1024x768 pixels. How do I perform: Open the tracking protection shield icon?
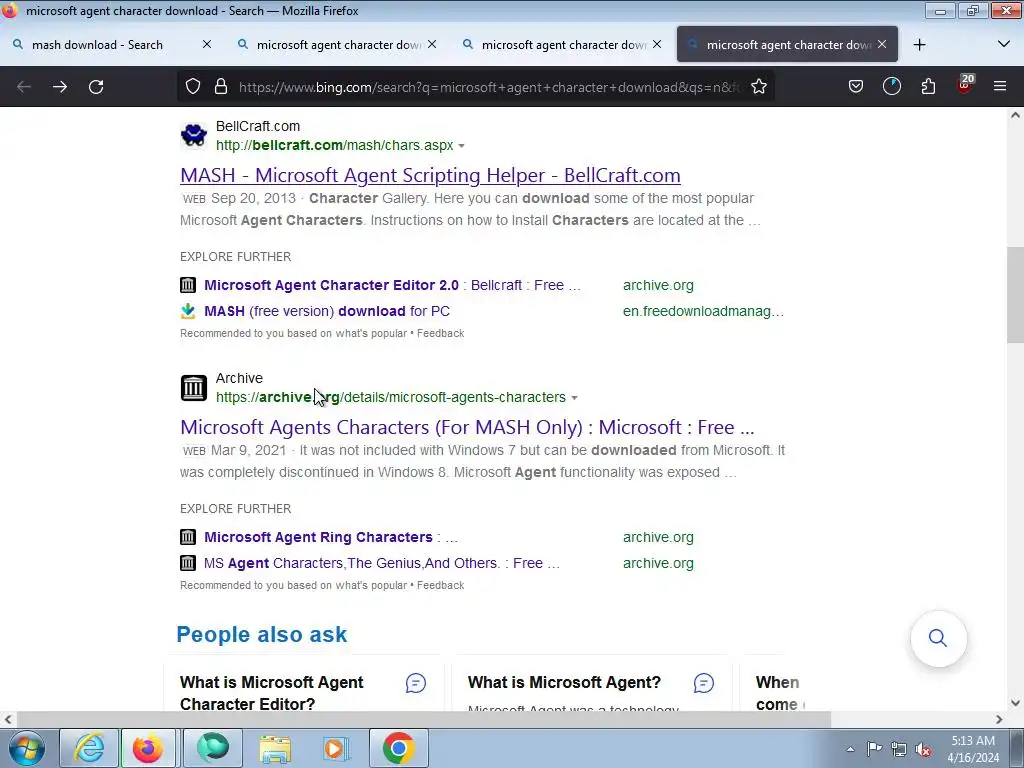[x=193, y=87]
